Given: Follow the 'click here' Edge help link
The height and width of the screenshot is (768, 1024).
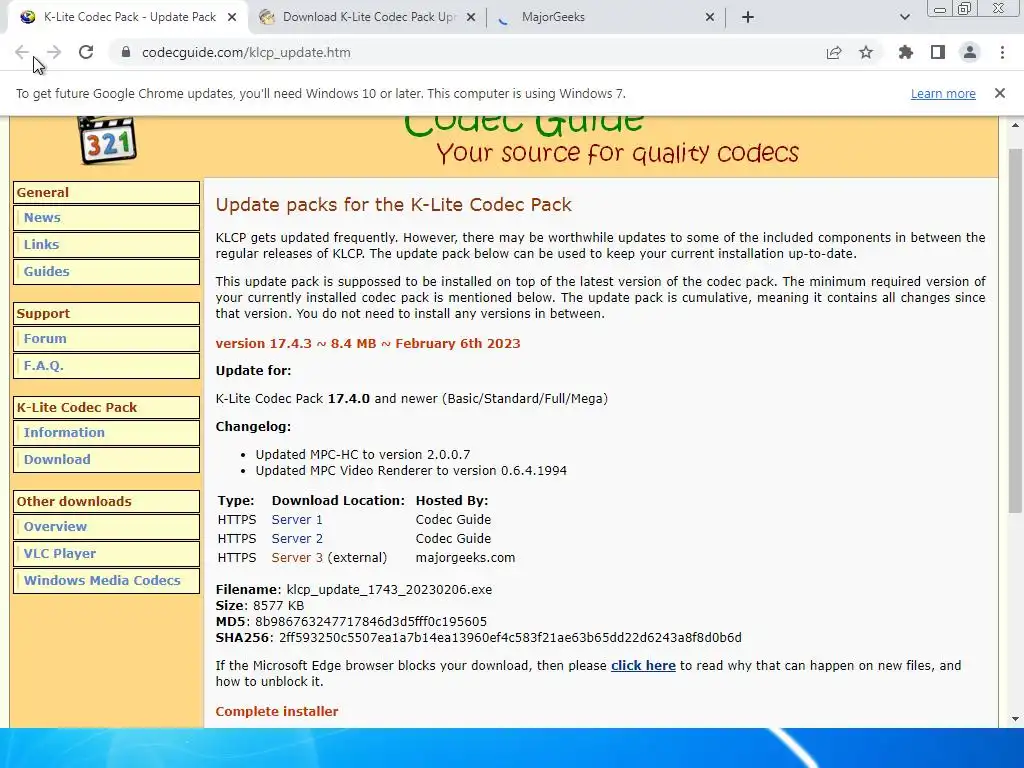Looking at the screenshot, I should pyautogui.click(x=643, y=665).
